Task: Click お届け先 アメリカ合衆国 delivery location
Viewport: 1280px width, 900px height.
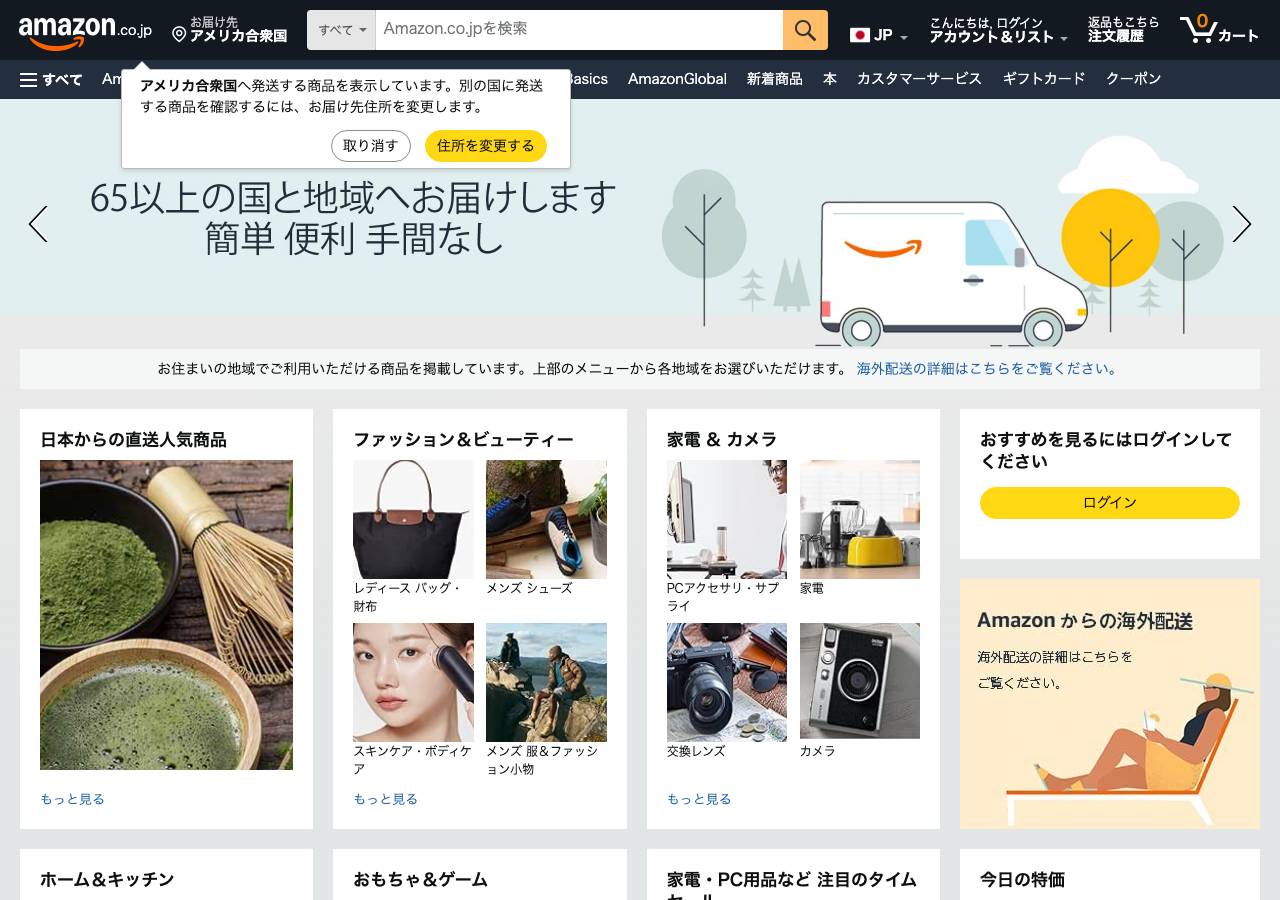Action: [229, 30]
